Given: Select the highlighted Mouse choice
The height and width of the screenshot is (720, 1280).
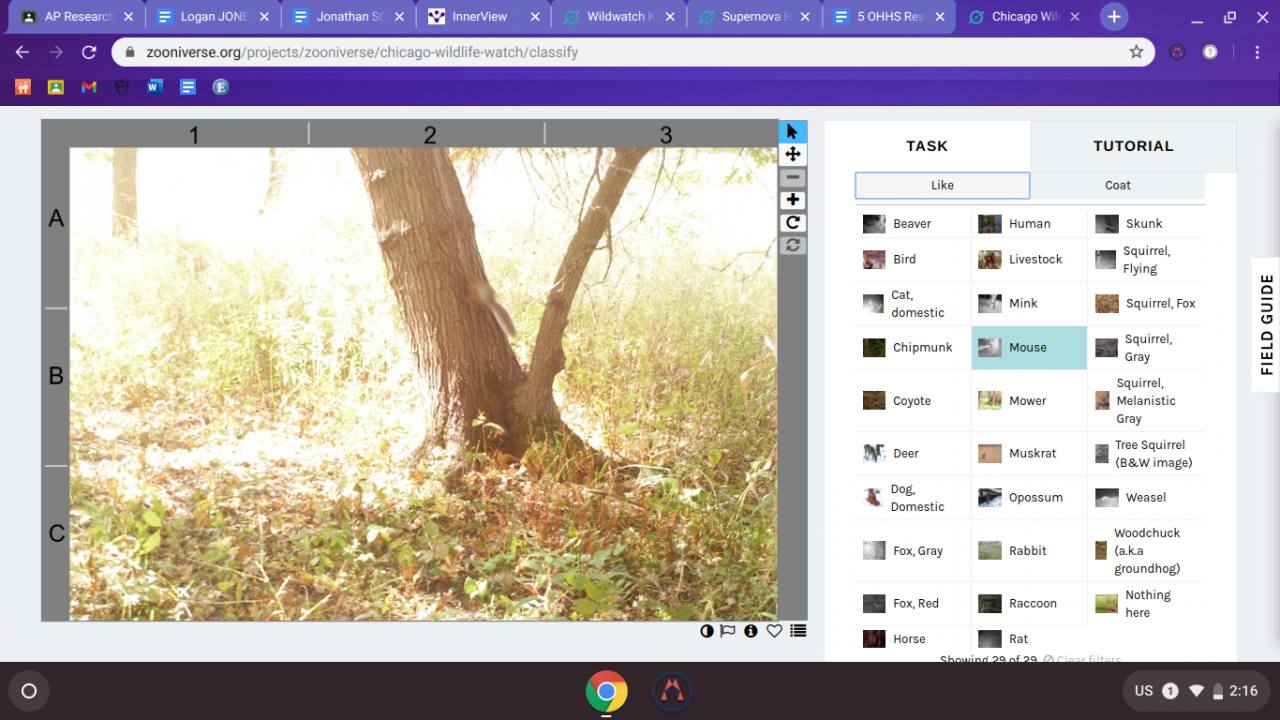Looking at the screenshot, I should pos(1029,348).
